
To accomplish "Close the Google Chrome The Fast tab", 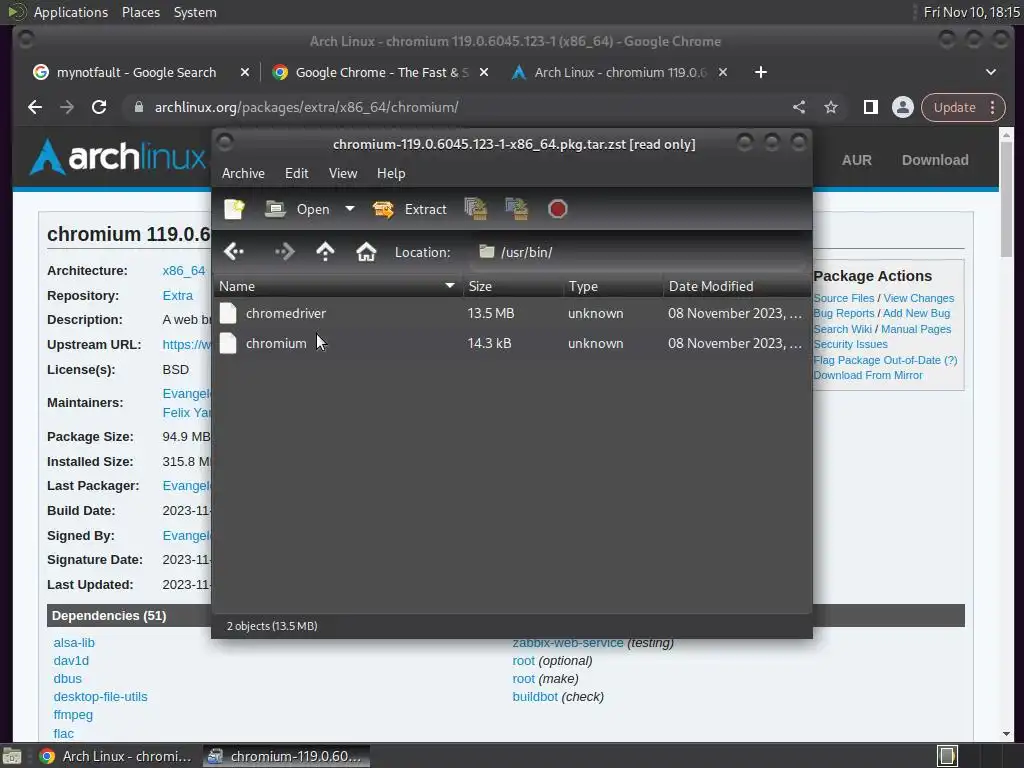I will (484, 72).
